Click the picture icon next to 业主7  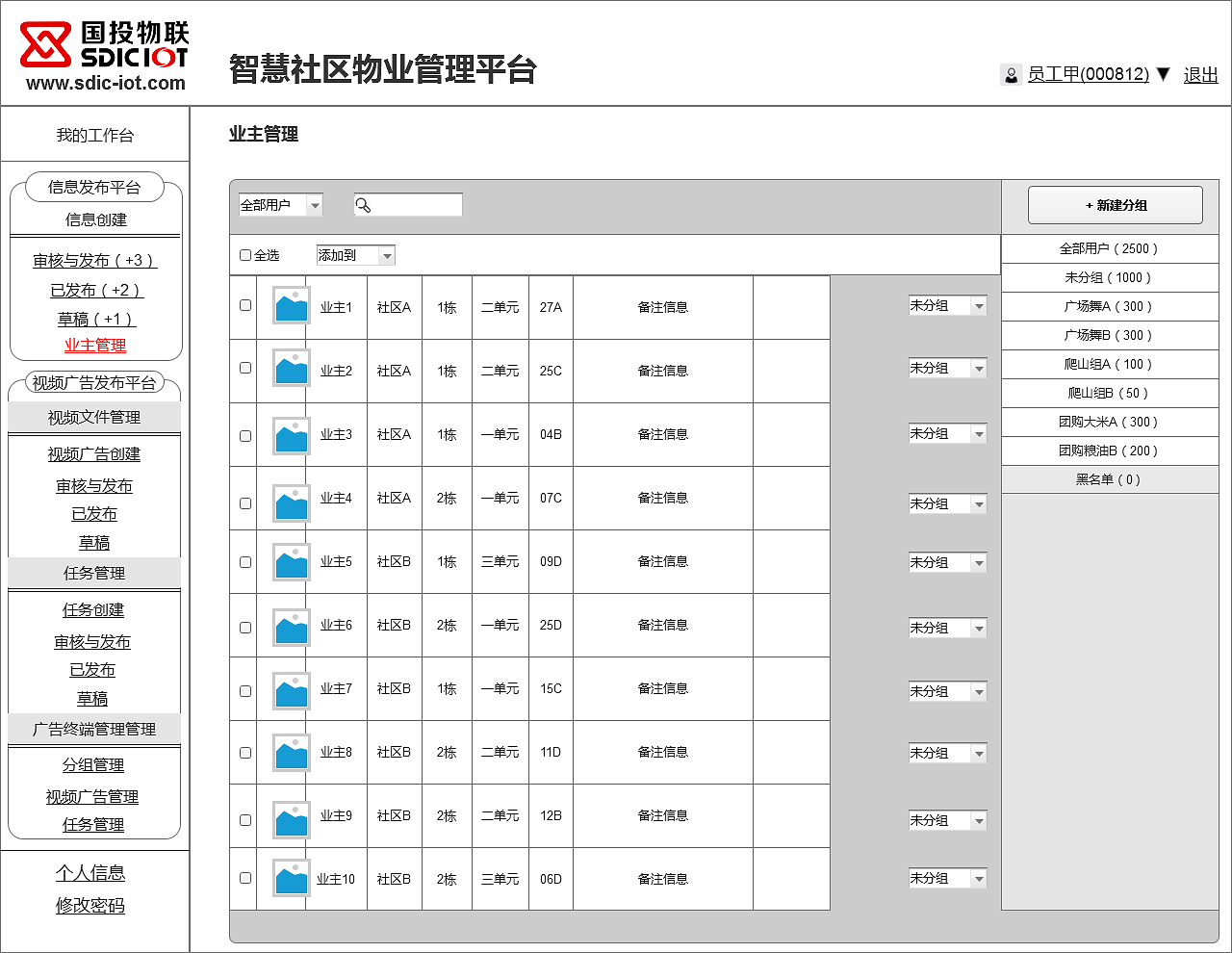tap(291, 689)
